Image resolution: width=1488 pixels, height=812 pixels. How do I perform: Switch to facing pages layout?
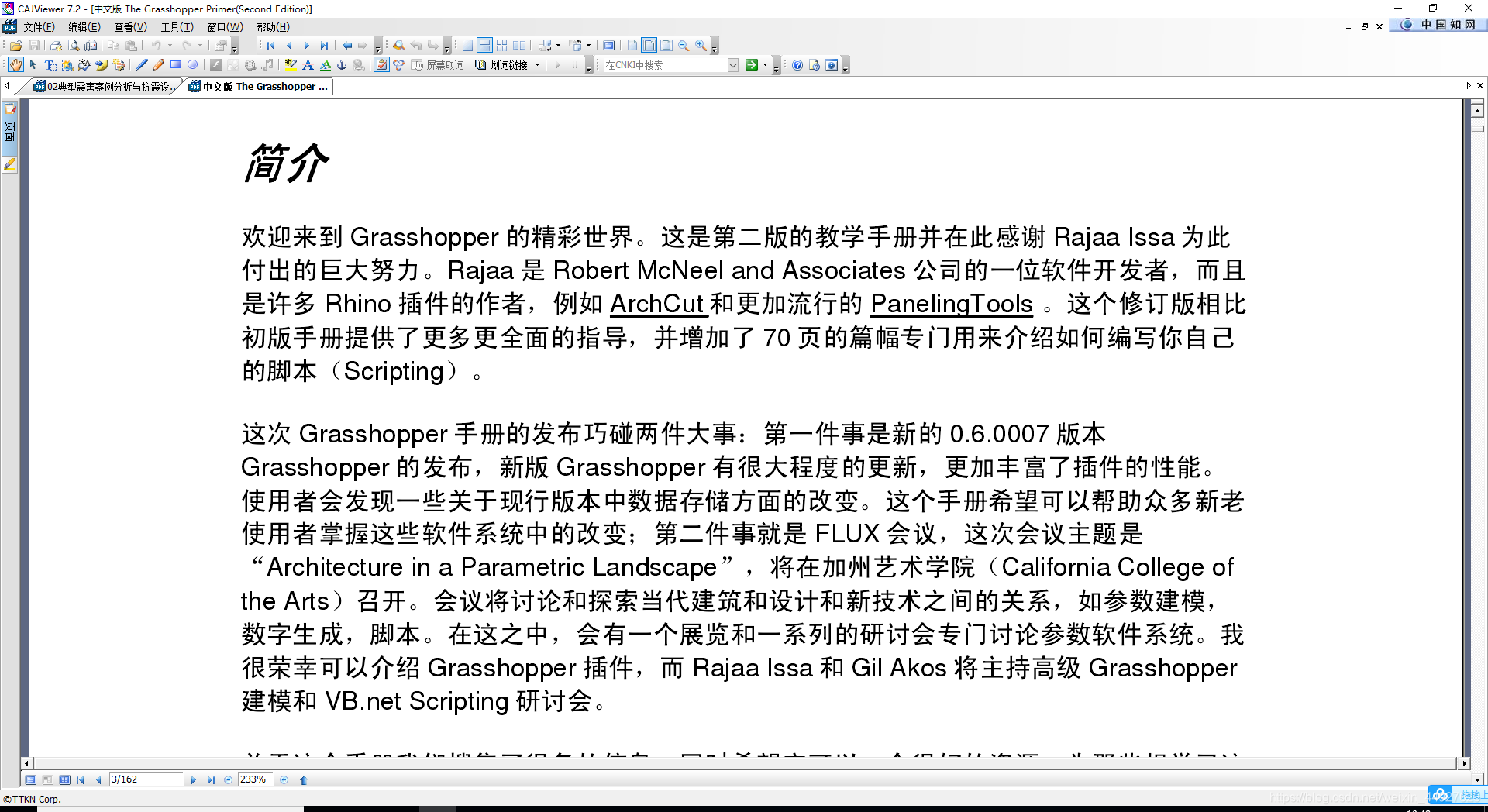(519, 46)
